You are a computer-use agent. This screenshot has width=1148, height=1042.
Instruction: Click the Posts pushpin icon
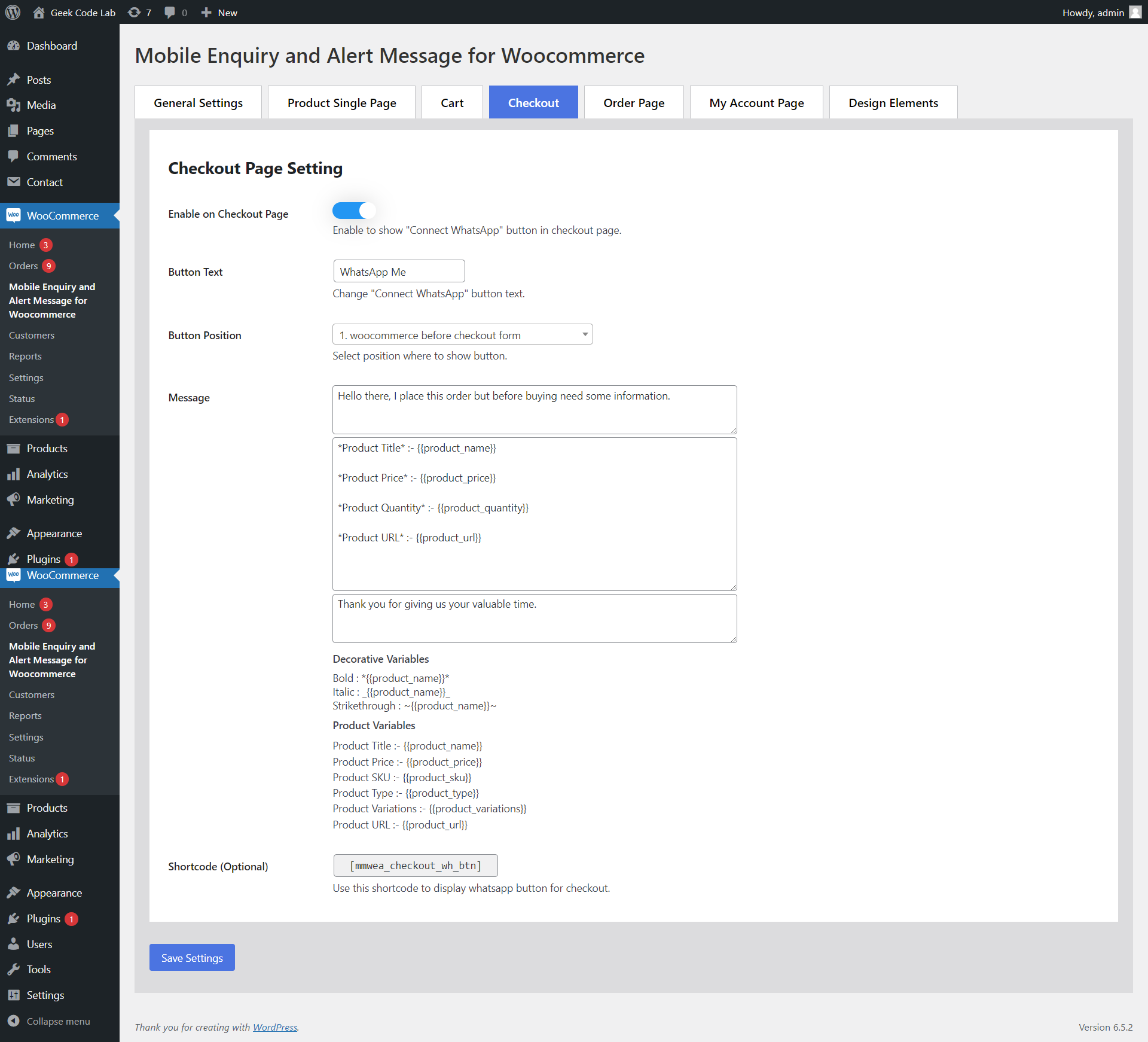(14, 80)
